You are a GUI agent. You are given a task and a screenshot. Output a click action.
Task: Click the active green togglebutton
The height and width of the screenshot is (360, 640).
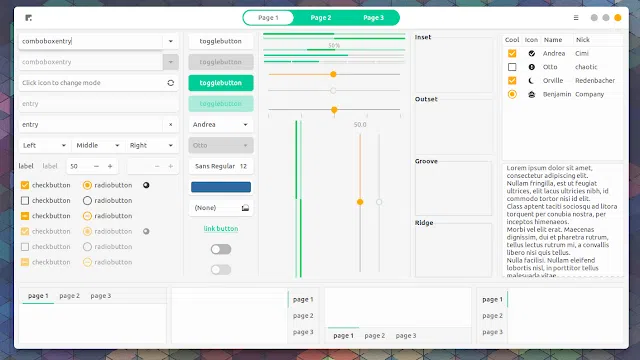(x=221, y=83)
